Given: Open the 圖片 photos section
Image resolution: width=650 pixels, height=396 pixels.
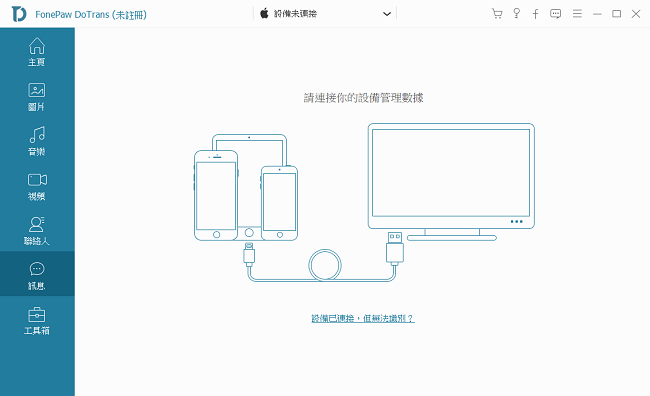Looking at the screenshot, I should pos(37,97).
